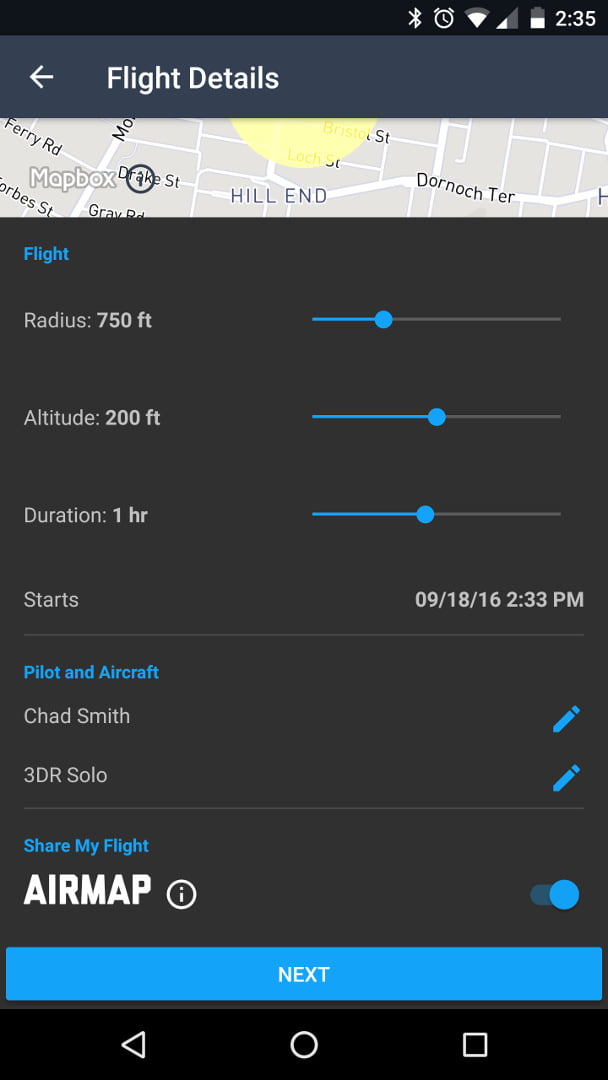Tap the back arrow on Flight Details header
Image resolution: width=608 pixels, height=1080 pixels.
[x=40, y=76]
